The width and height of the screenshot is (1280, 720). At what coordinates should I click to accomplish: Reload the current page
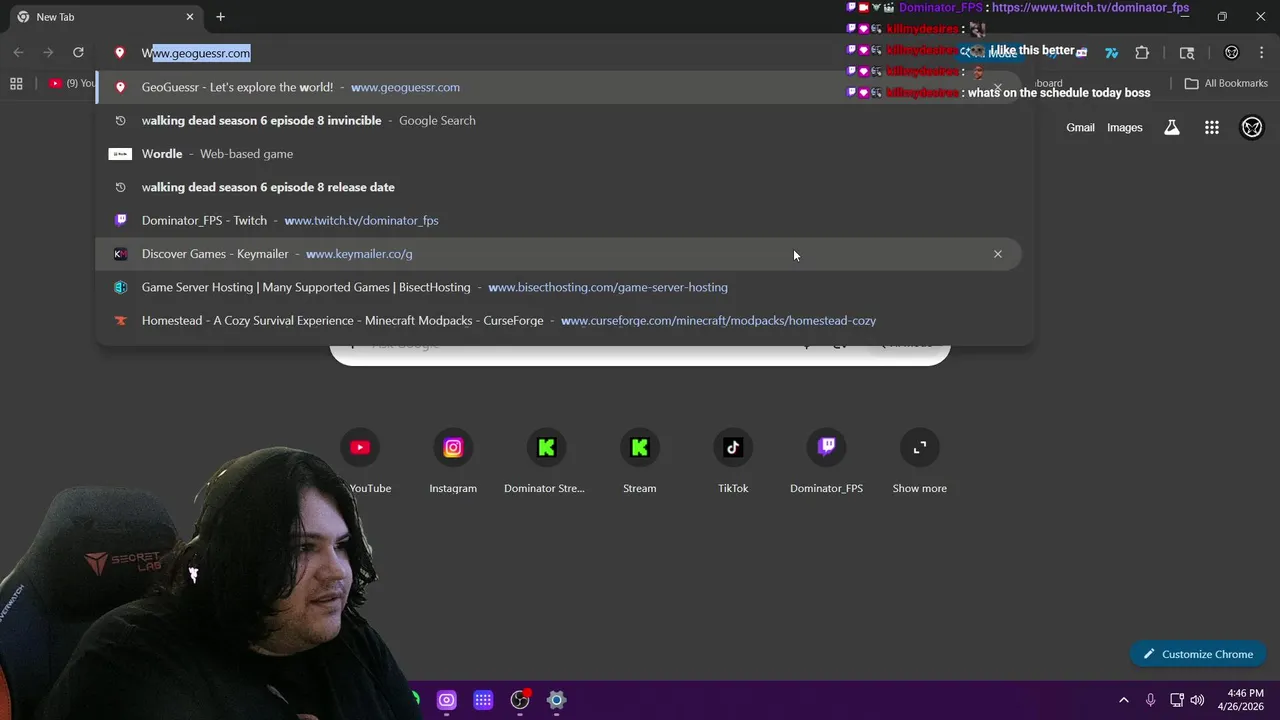(x=78, y=53)
